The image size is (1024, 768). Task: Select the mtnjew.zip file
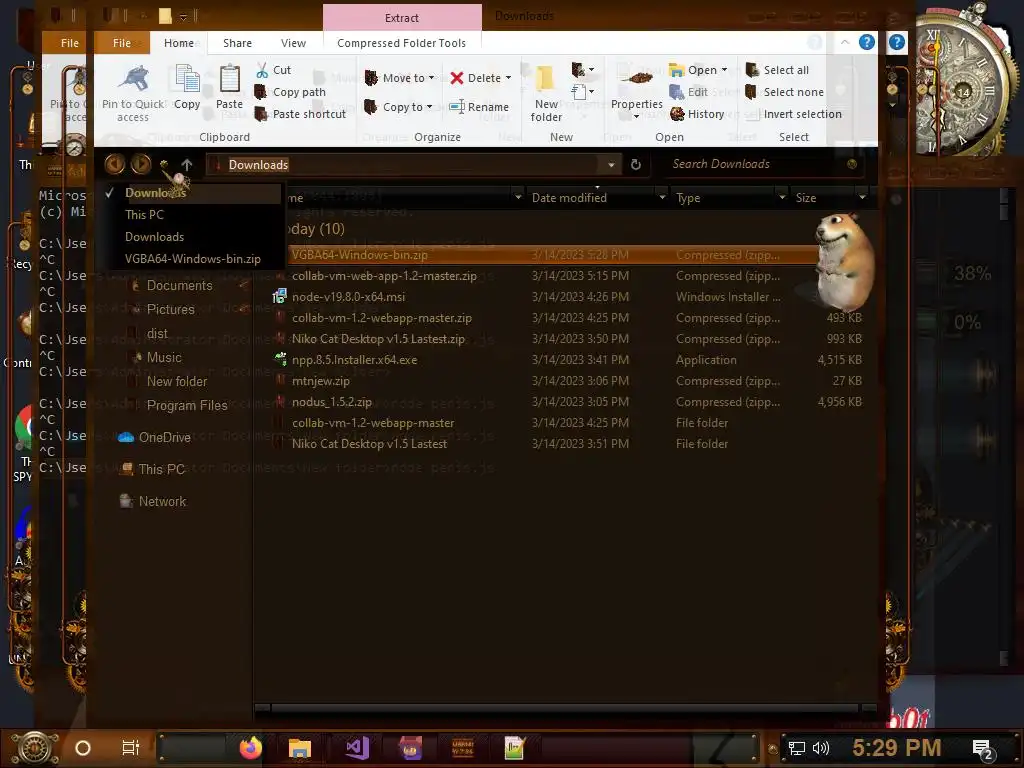pyautogui.click(x=321, y=381)
